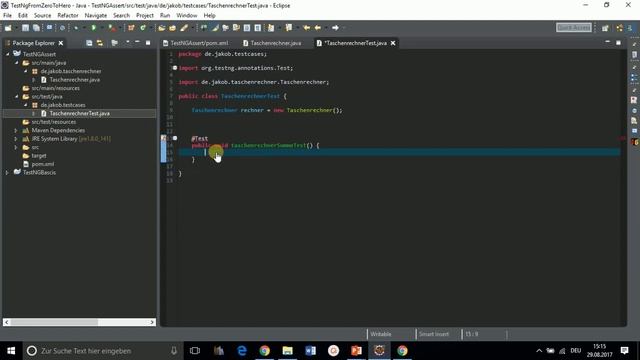This screenshot has height=360, width=640.
Task: Open File Explorer from the taskbar
Action: 287,351
